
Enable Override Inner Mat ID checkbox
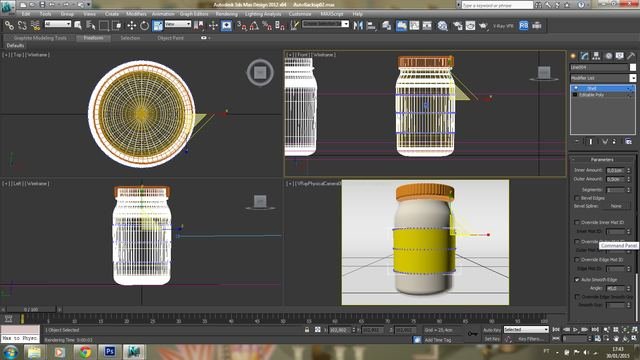point(577,222)
